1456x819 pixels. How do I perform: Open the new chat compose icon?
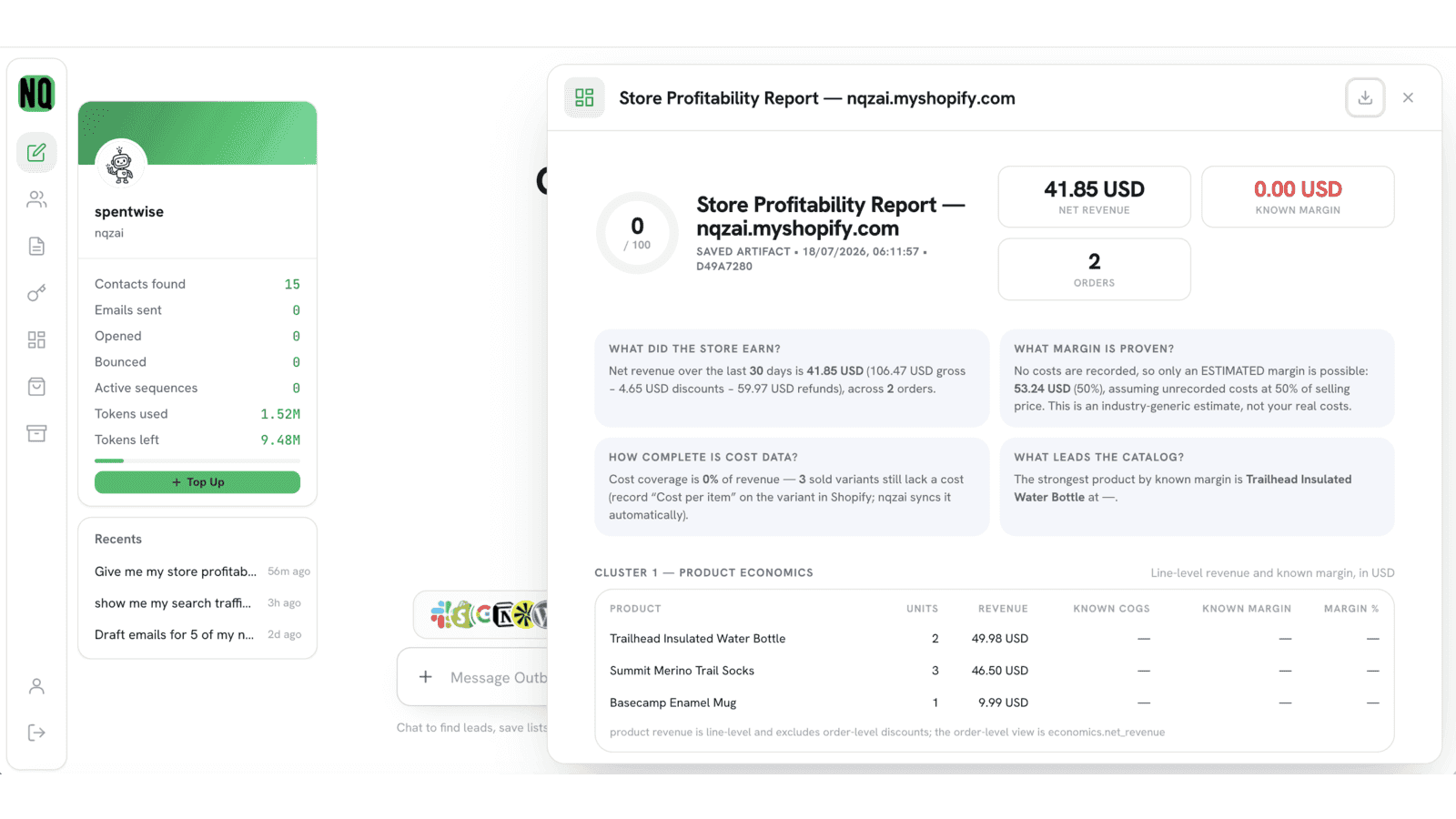point(36,152)
